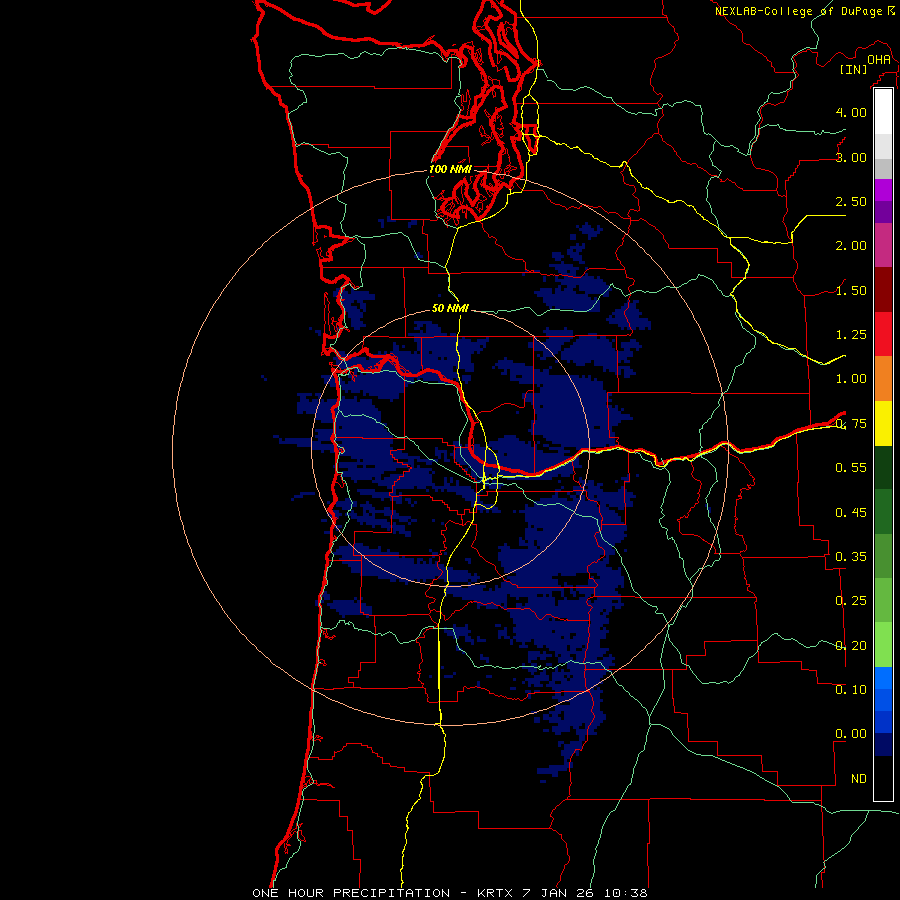Click the black ND legend swatch

click(883, 778)
